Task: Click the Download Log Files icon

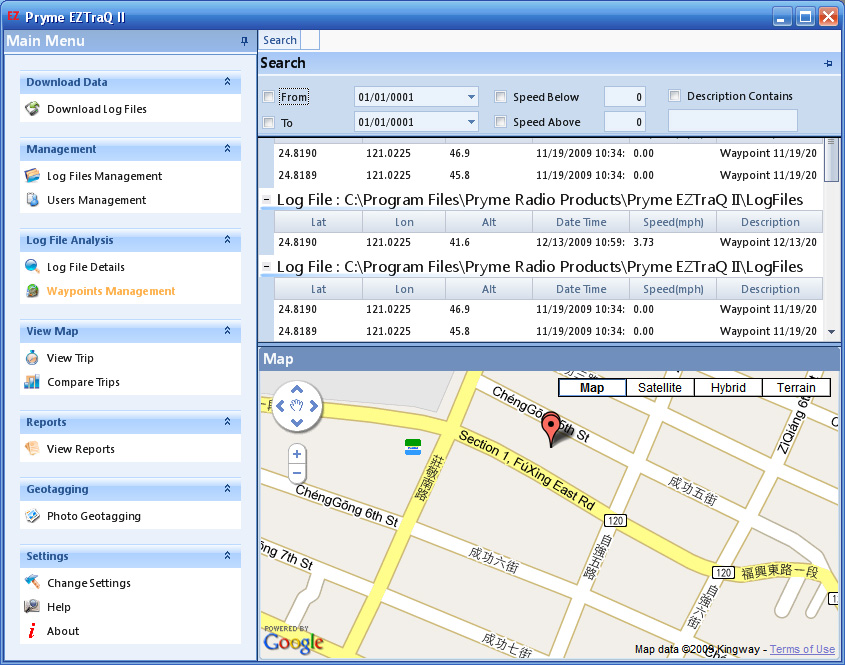Action: 32,109
